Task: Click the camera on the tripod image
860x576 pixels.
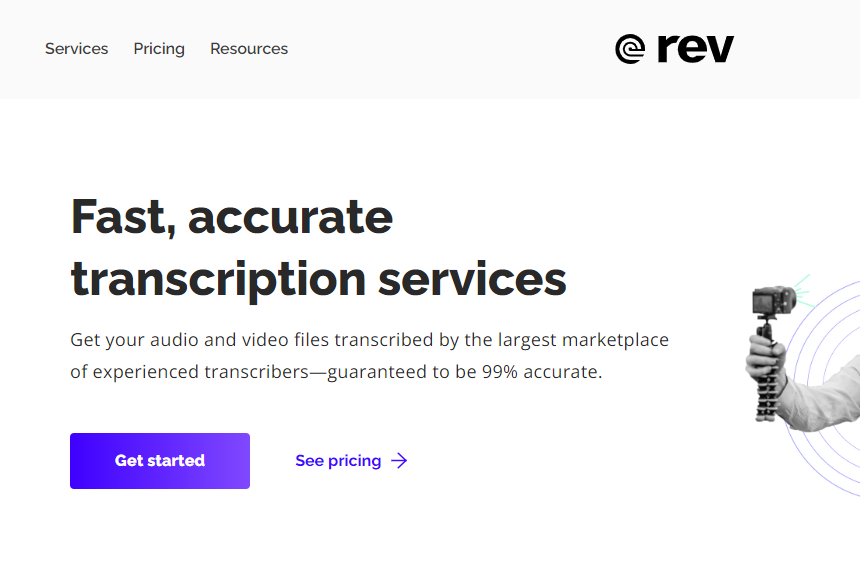Action: point(773,301)
